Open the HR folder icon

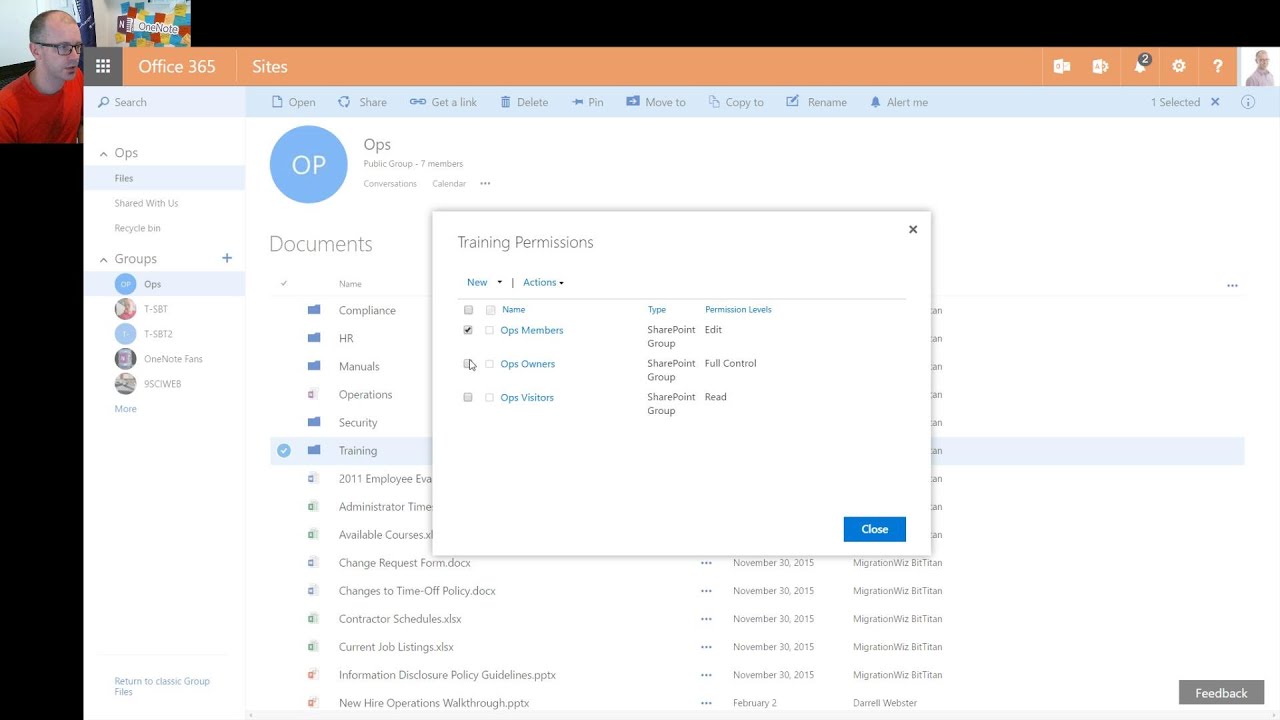314,338
